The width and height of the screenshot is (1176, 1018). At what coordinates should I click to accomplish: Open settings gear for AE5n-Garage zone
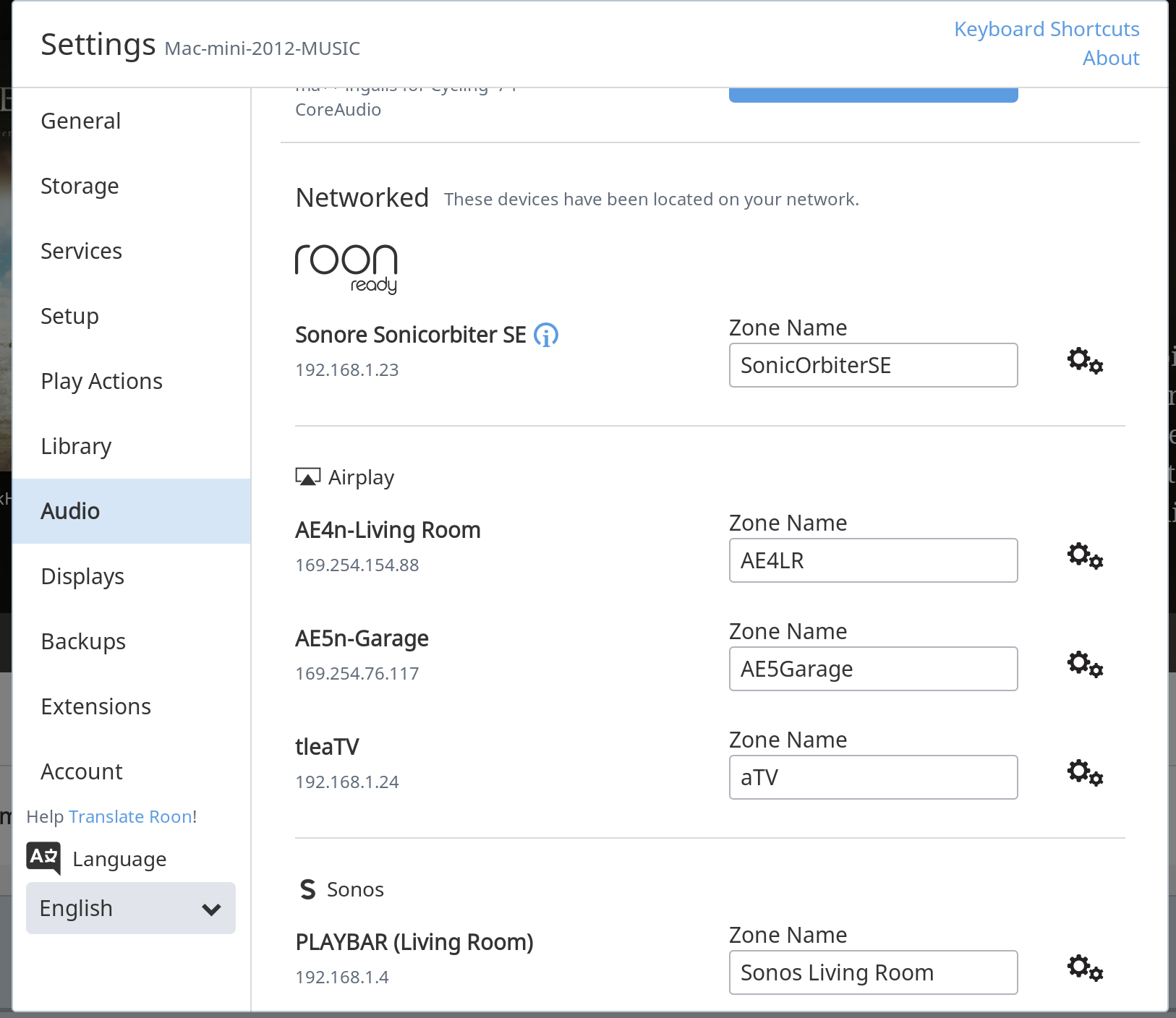(1085, 664)
